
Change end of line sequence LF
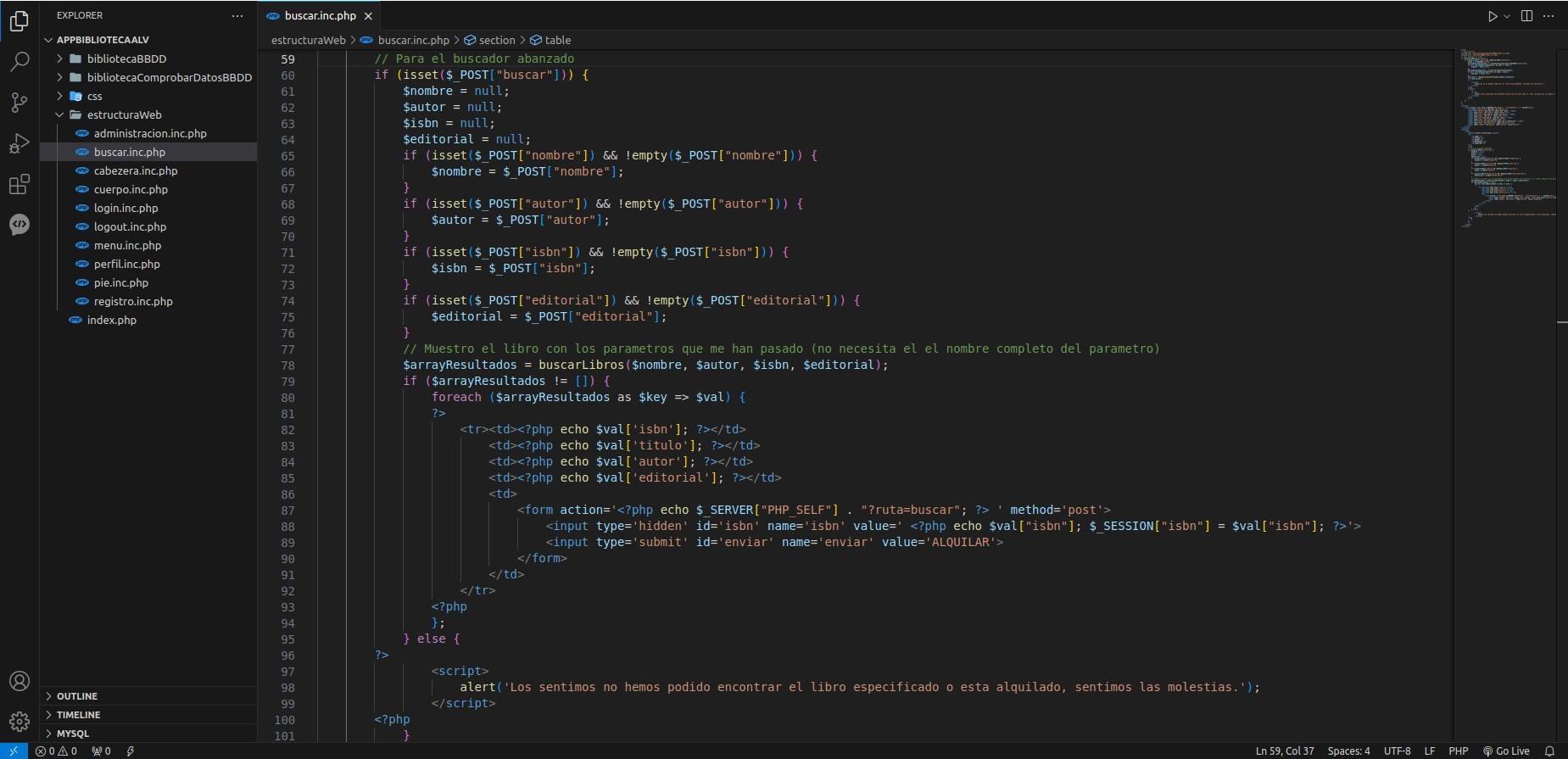coord(1430,751)
